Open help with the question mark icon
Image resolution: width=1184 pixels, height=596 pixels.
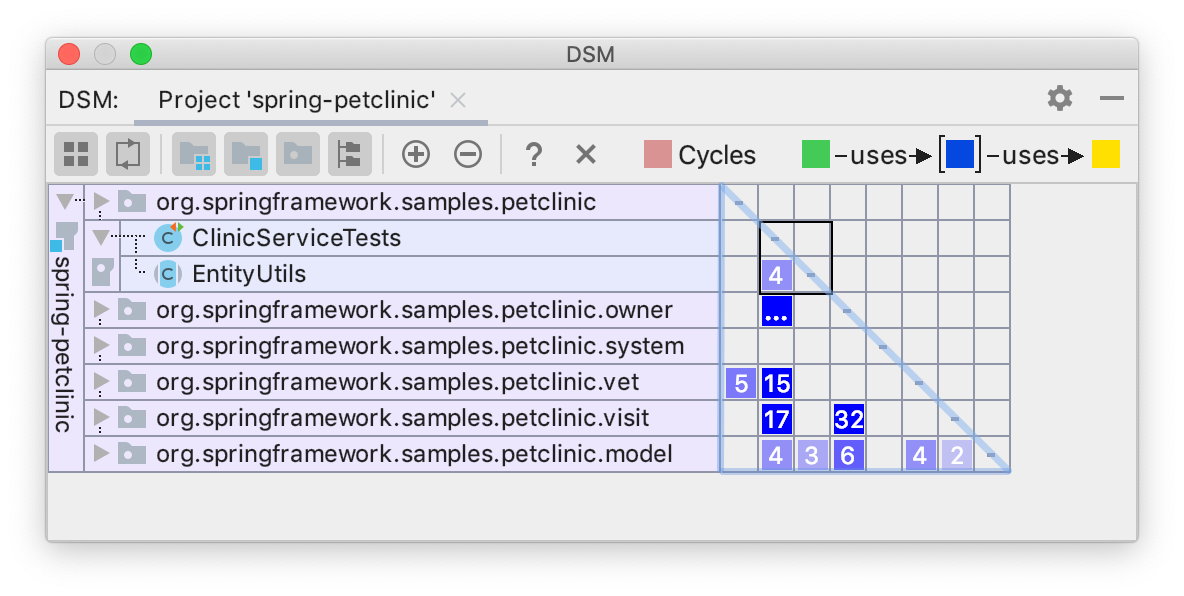534,154
